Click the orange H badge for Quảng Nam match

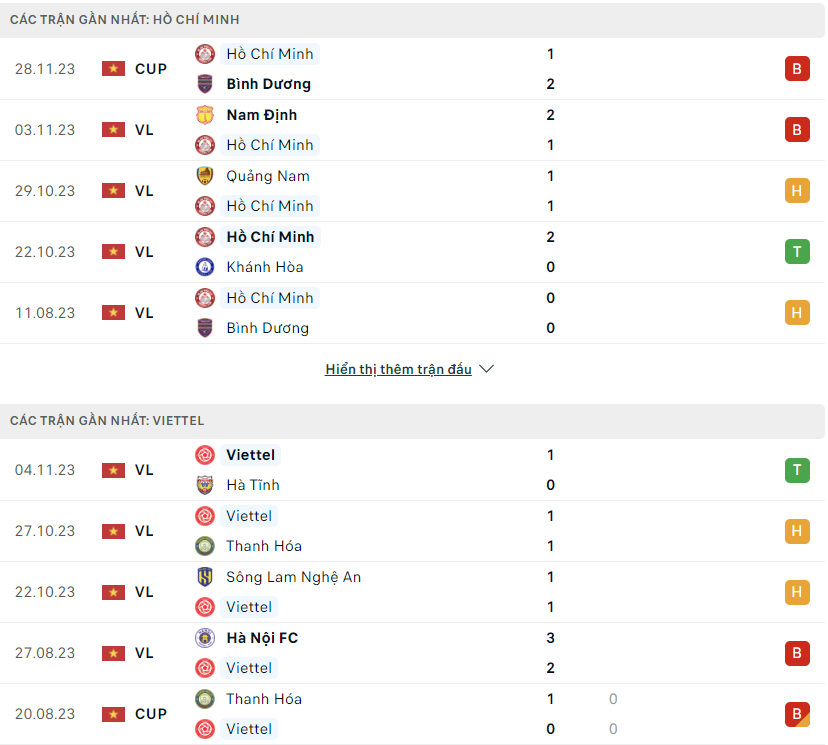pos(797,191)
